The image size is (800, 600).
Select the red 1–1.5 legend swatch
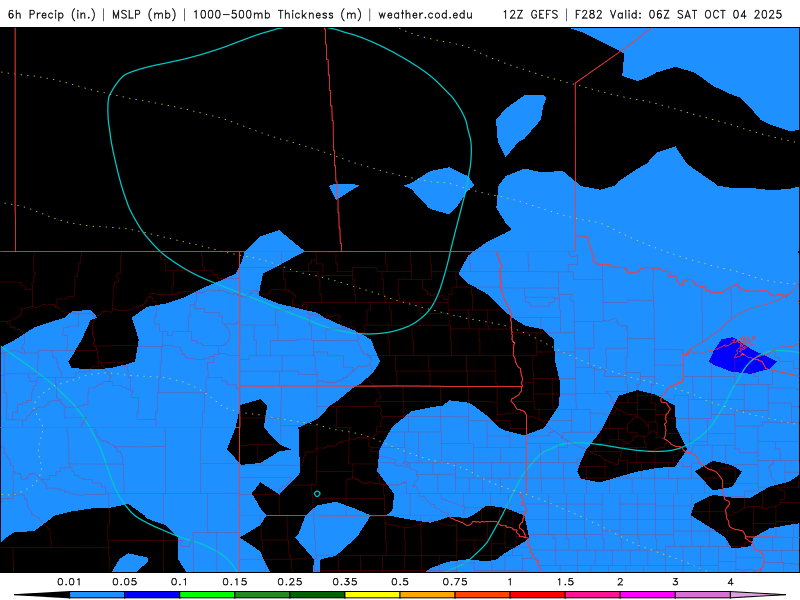click(538, 595)
